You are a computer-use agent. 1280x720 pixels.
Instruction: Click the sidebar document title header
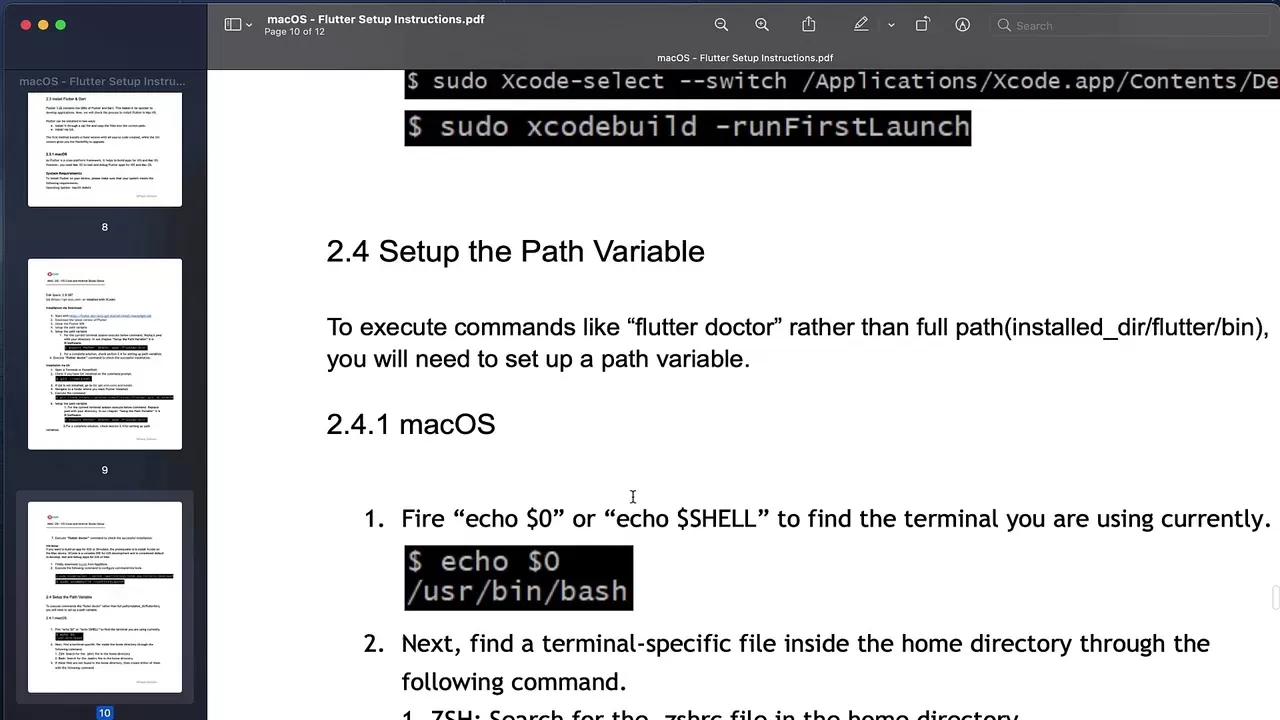tap(102, 81)
